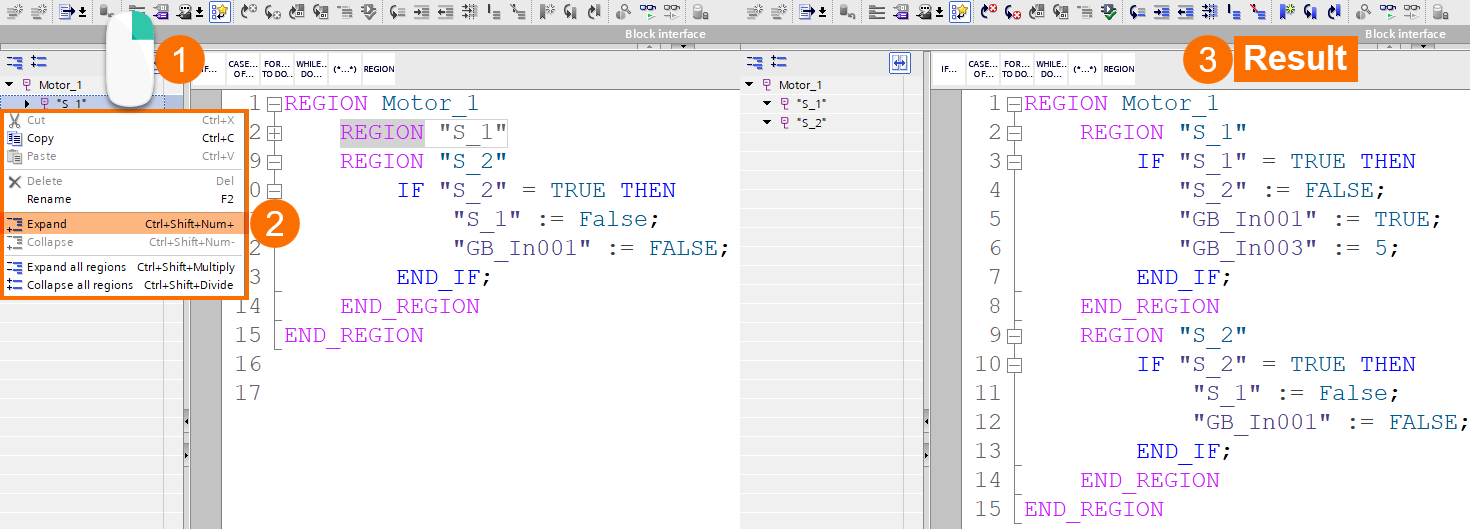The width and height of the screenshot is (1470, 529).
Task: Insert REGION favorite in context-menu view
Action: 378,69
